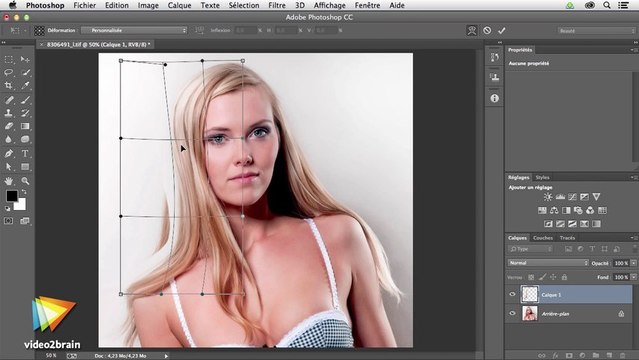Add a Levels adjustment

[560, 197]
